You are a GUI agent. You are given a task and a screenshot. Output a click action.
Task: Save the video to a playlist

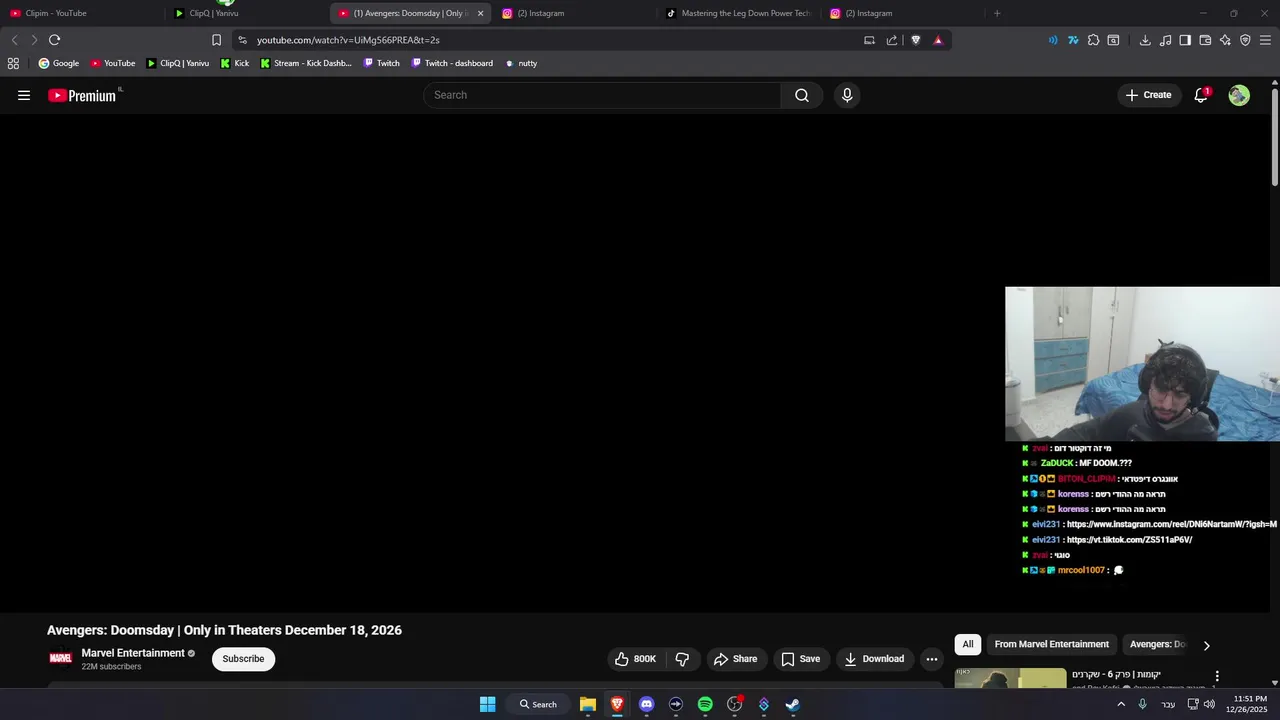tap(801, 659)
